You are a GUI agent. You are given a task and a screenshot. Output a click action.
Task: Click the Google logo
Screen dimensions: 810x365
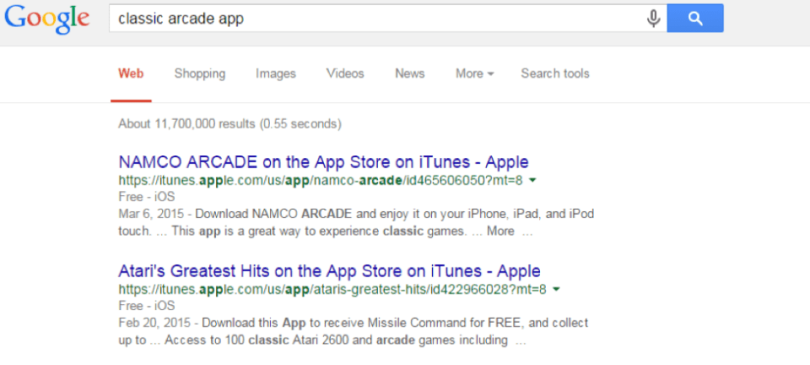(47, 19)
